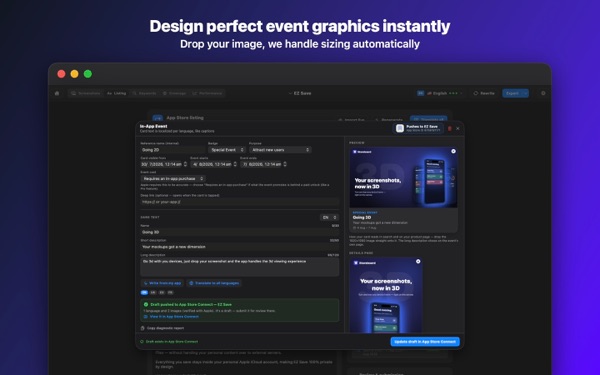Remove the details page preview image
Image resolution: width=600 pixels, height=375 pixels.
tap(418, 261)
